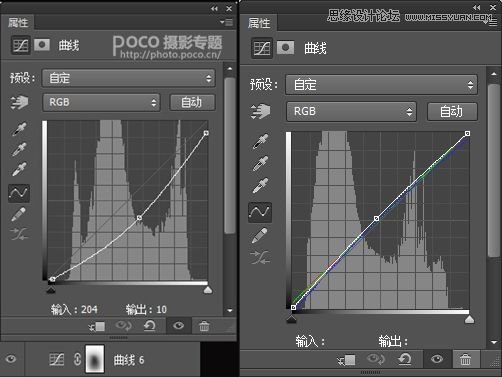This screenshot has height=377, width=502.
Task: Click right panel scrollbar down arrow
Action: [494, 342]
